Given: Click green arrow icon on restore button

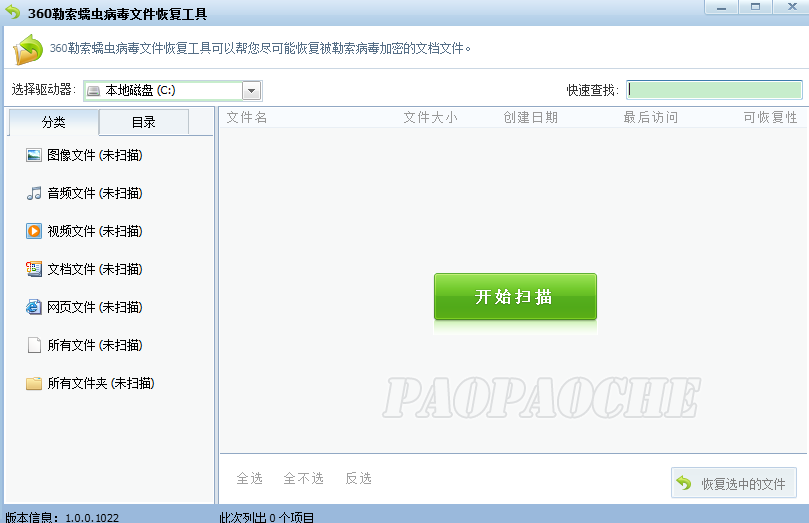Looking at the screenshot, I should (684, 483).
